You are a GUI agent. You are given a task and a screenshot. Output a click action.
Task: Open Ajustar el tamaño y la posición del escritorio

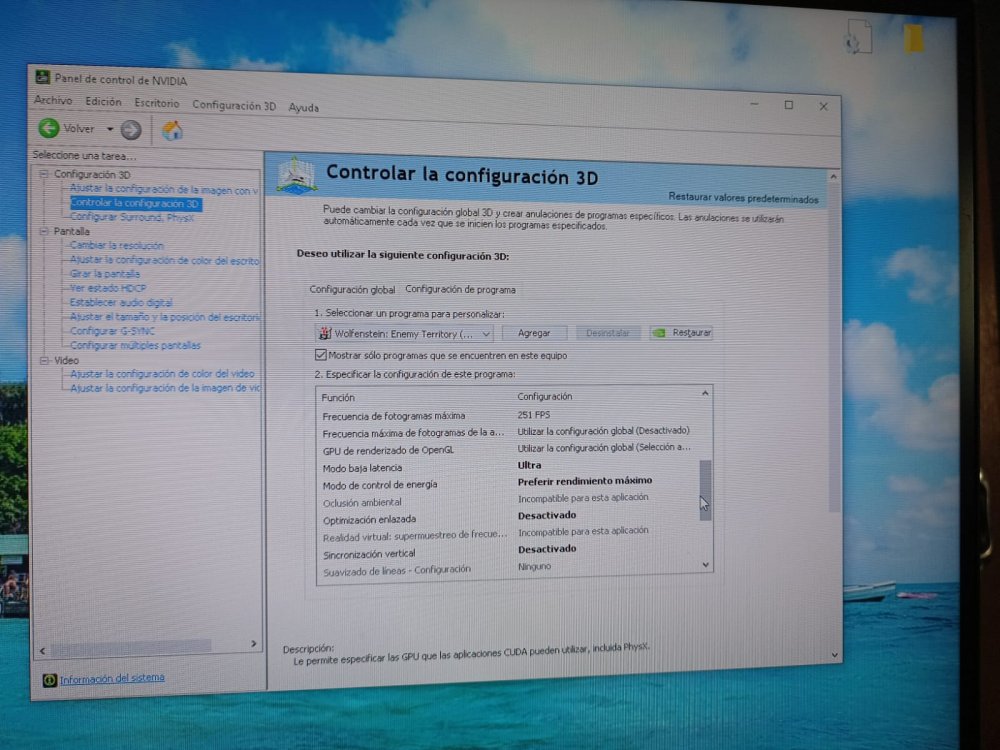(165, 317)
